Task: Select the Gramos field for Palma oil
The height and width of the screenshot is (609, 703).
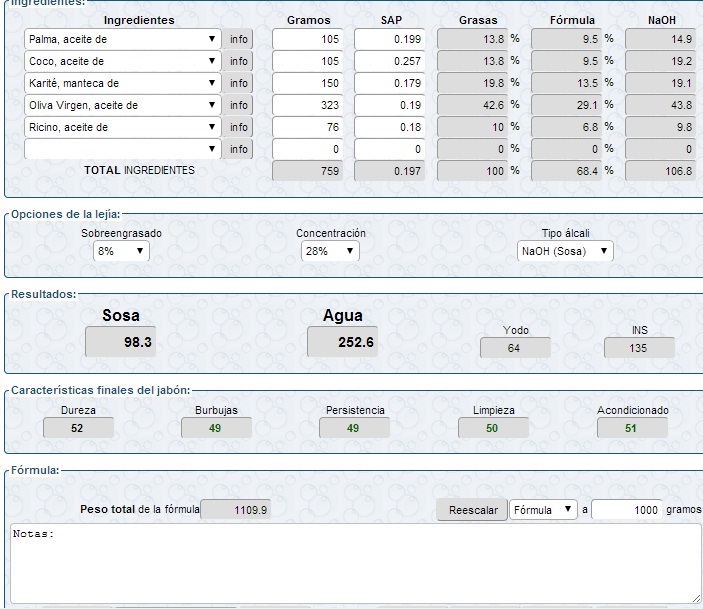Action: coord(308,39)
